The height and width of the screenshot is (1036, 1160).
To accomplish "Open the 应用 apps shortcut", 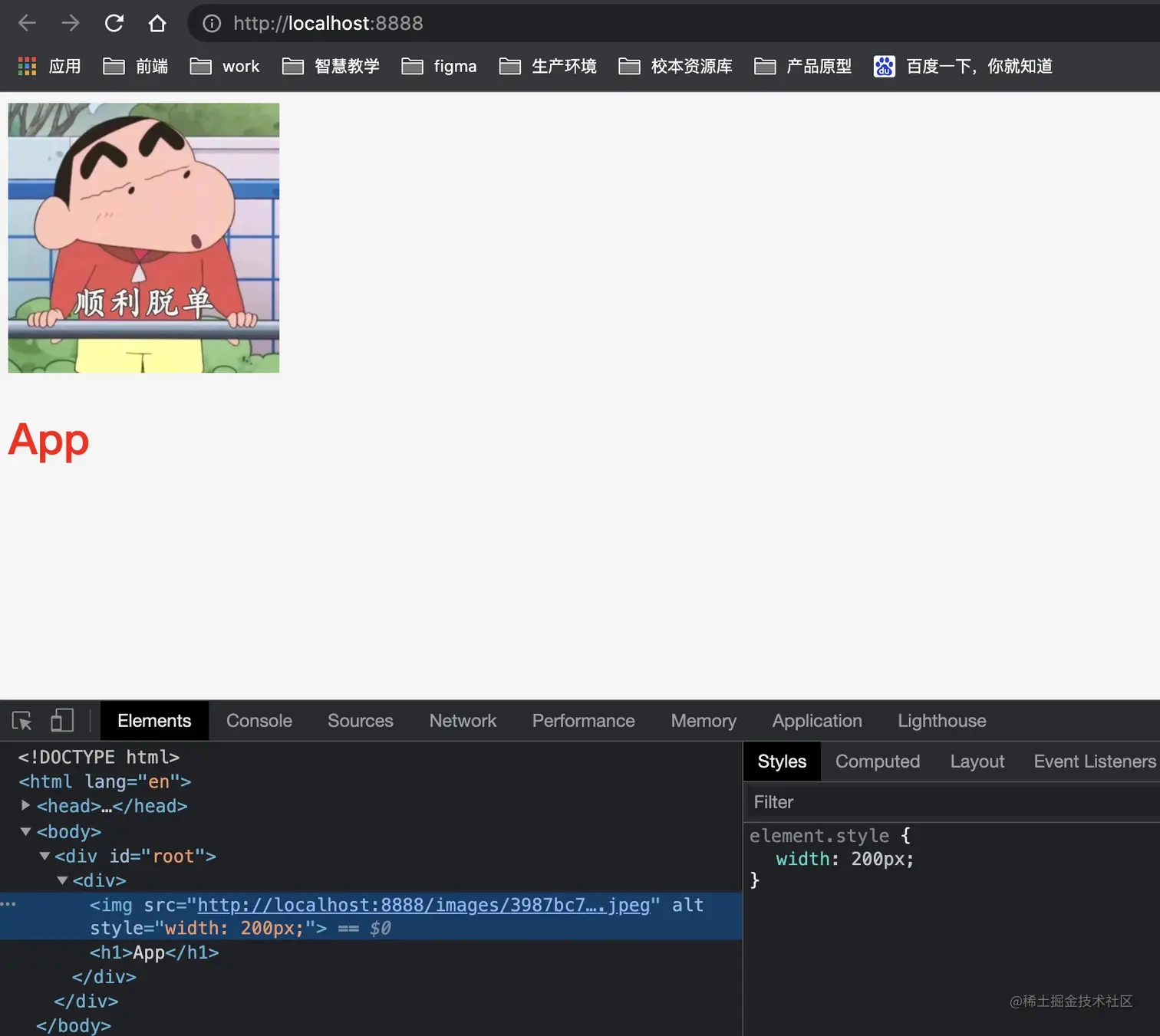I will tap(50, 67).
